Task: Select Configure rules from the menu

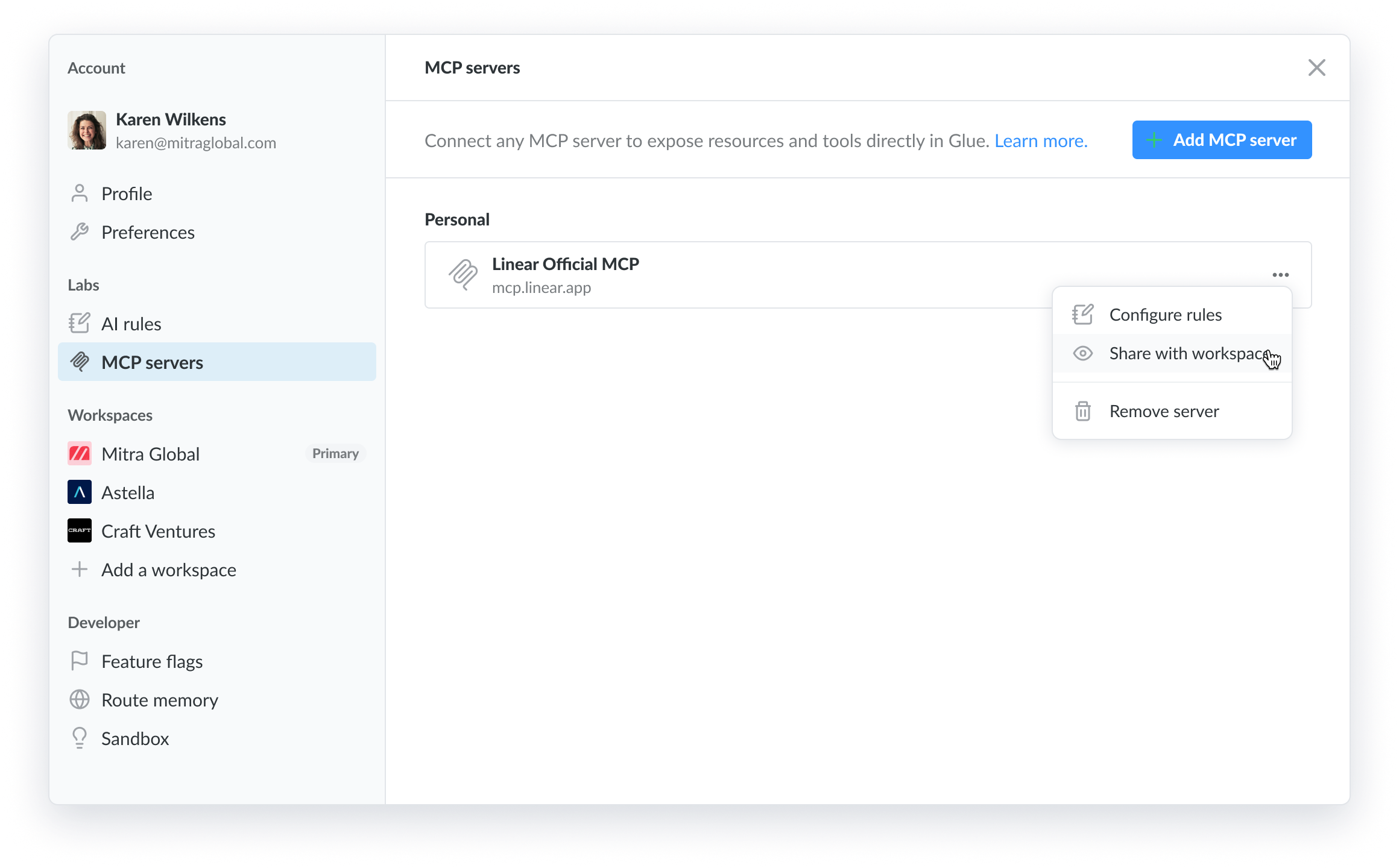Action: click(x=1165, y=315)
